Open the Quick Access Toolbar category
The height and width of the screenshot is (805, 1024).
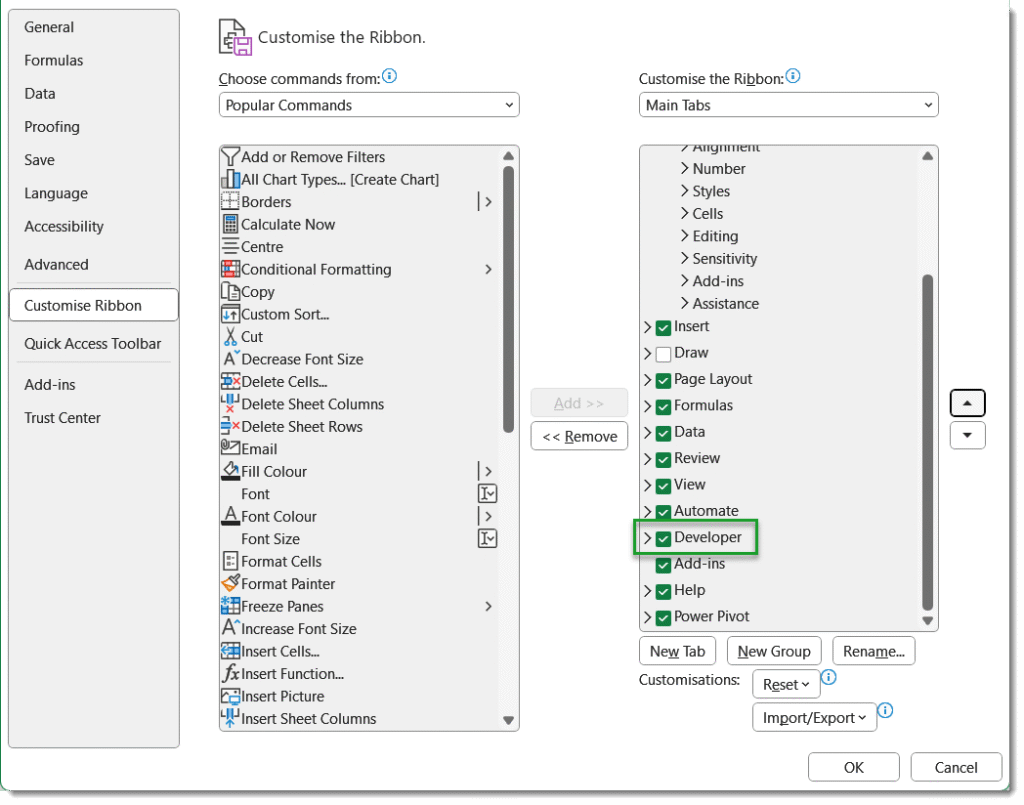(93, 343)
